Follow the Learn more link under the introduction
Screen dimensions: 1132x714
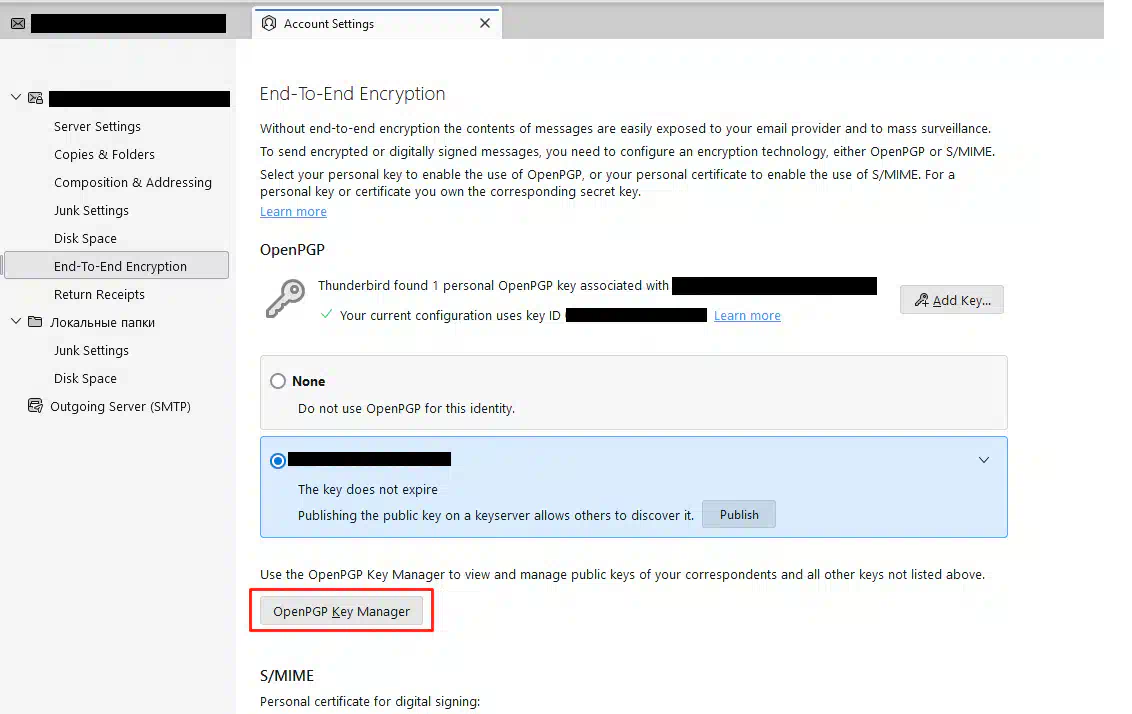pyautogui.click(x=293, y=212)
